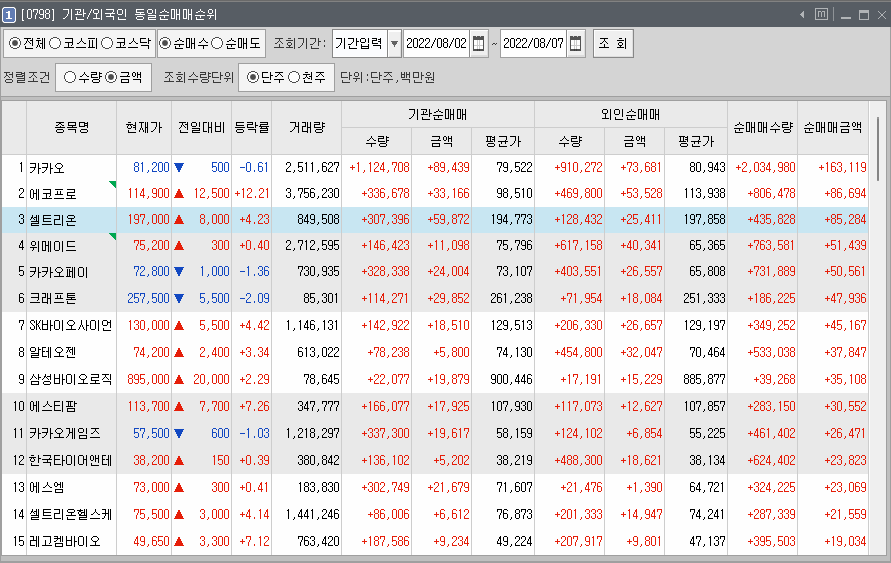Screen dimensions: 891x563
Task: Sort by 수량 radio button
Action: pyautogui.click(x=70, y=77)
